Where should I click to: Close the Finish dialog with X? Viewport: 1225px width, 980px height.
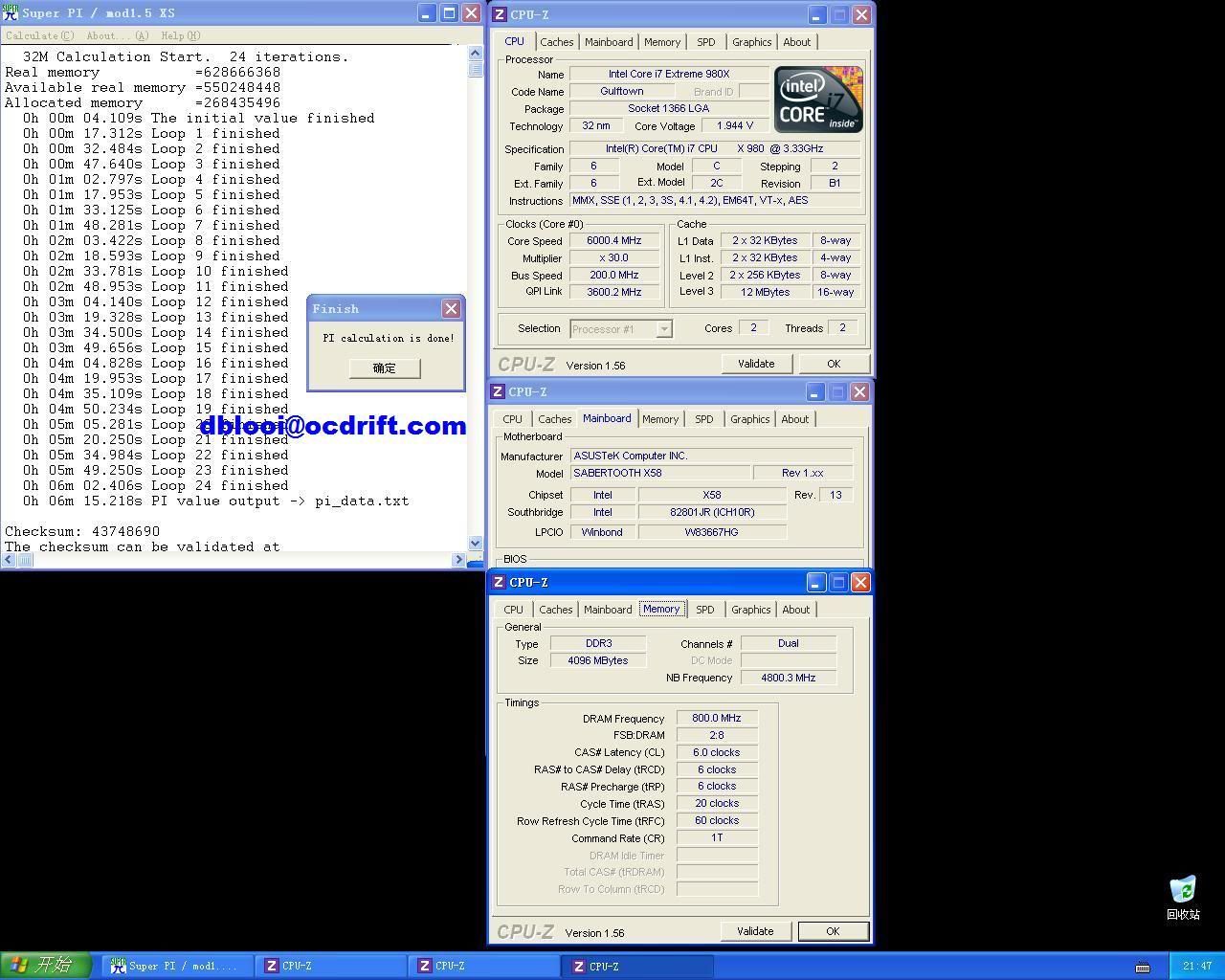pyautogui.click(x=451, y=308)
